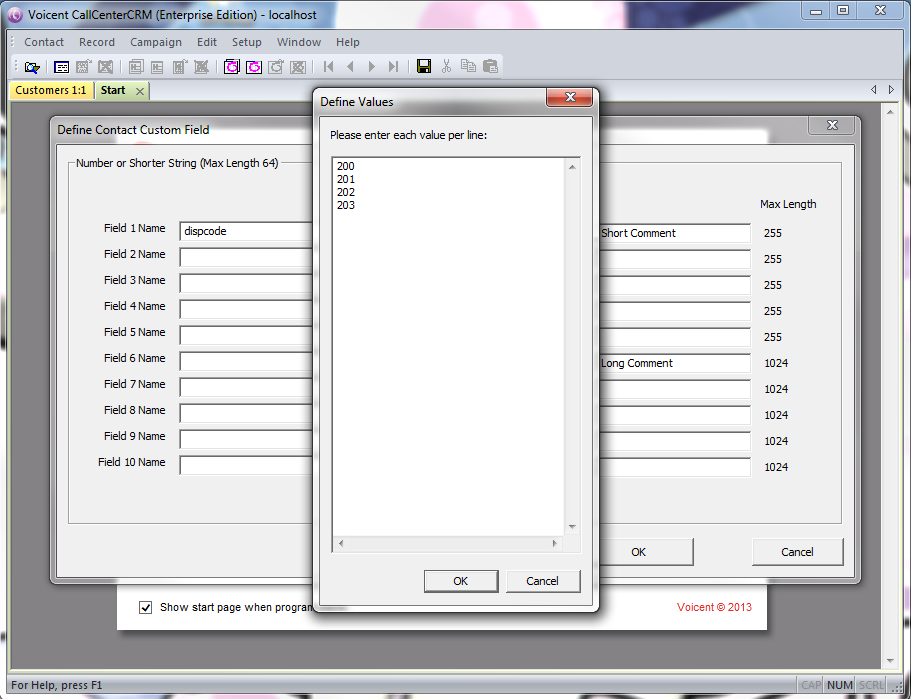Click the Field 1 Name input box
This screenshot has width=911, height=699.
coord(246,232)
